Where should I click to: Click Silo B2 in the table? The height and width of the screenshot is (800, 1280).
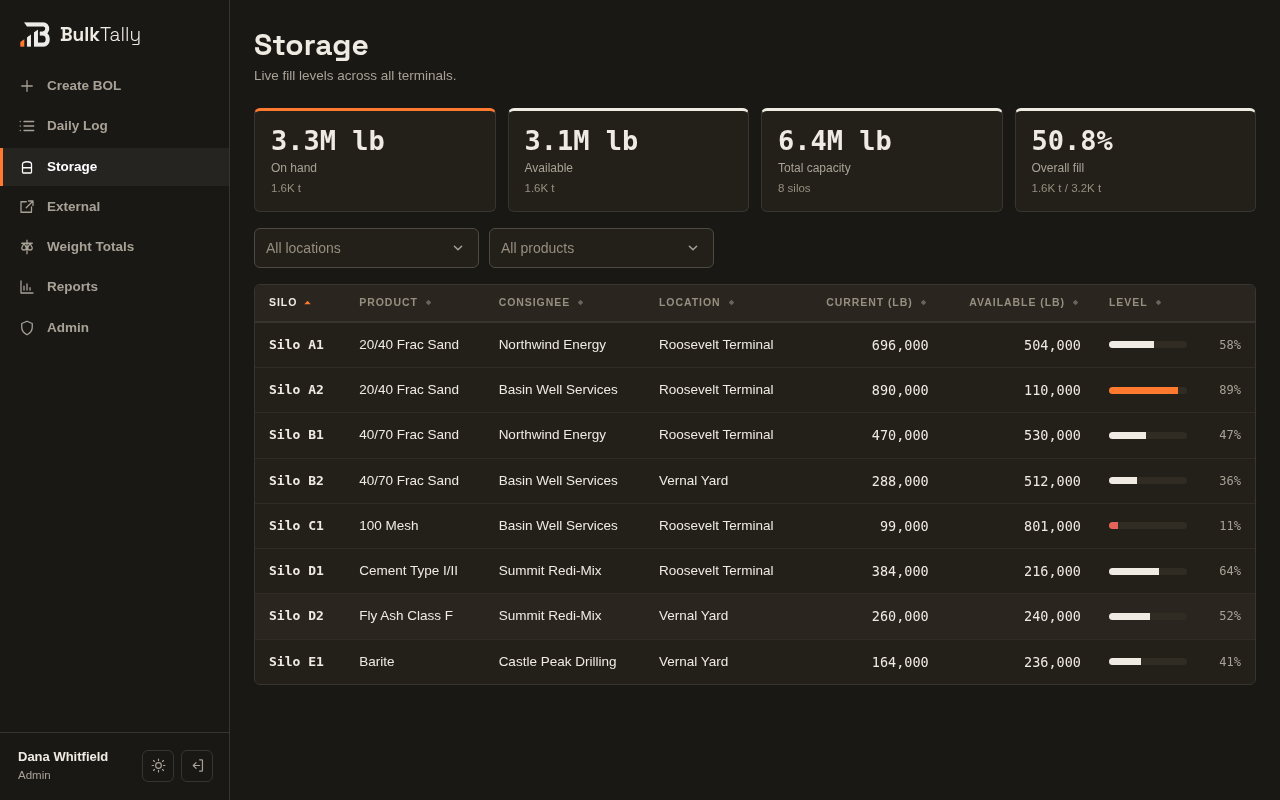pos(296,481)
